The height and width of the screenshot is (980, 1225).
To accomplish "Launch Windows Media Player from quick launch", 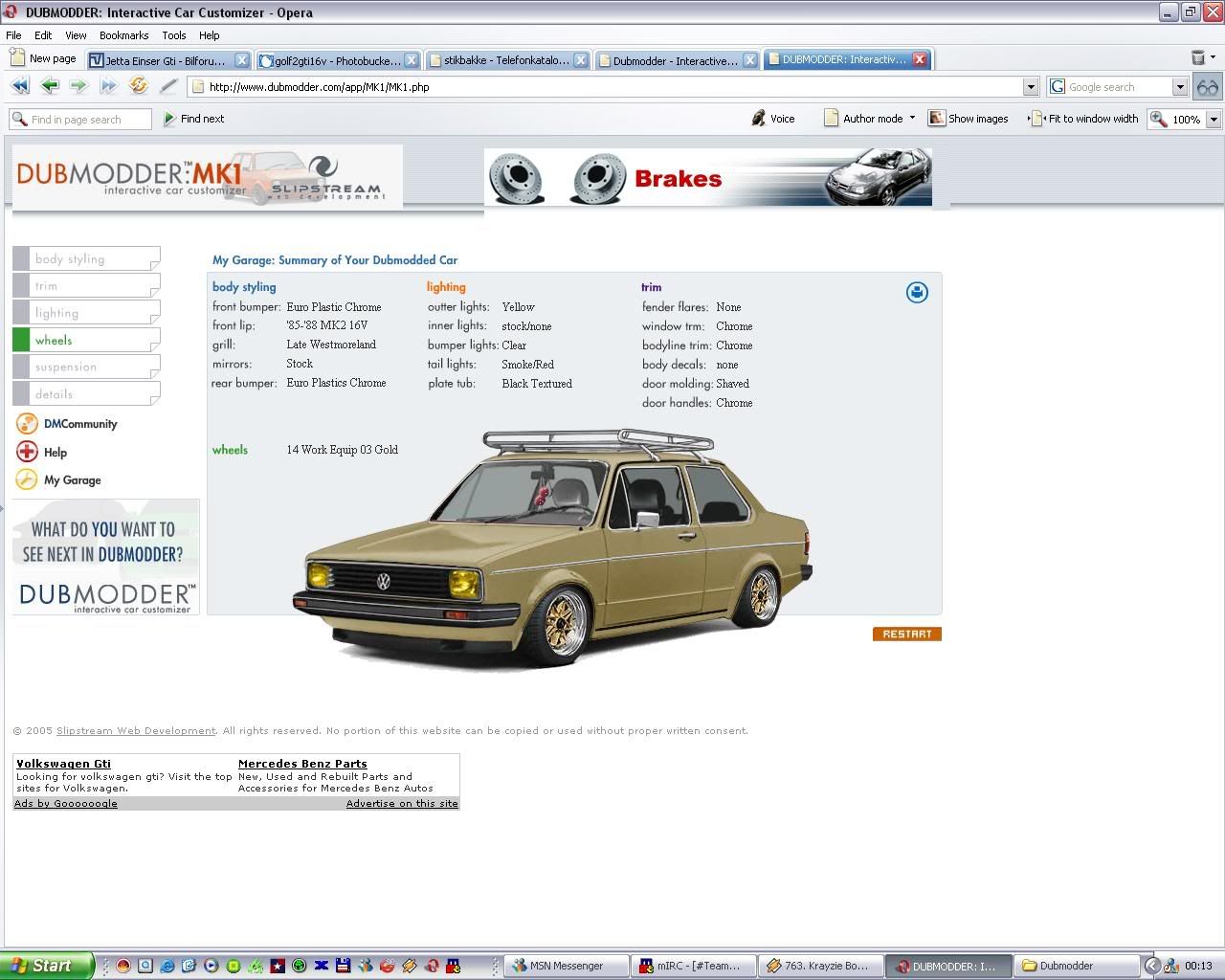I will click(x=211, y=966).
